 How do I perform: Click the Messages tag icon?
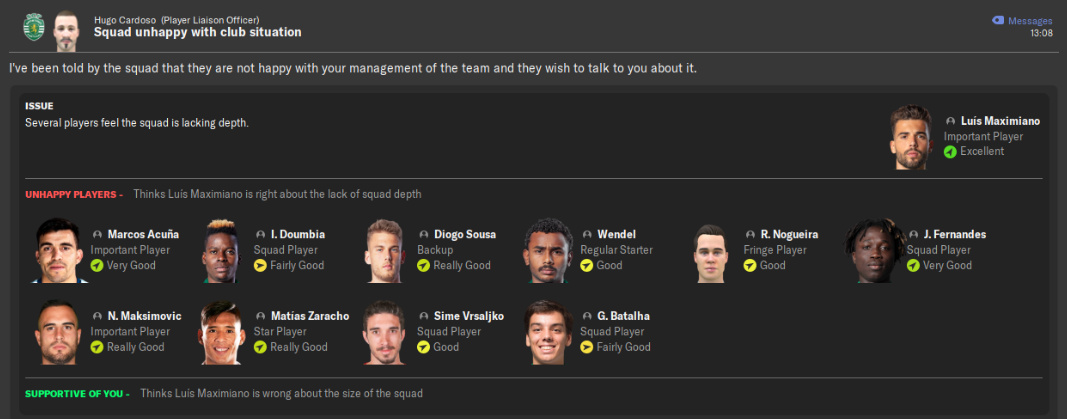[997, 21]
